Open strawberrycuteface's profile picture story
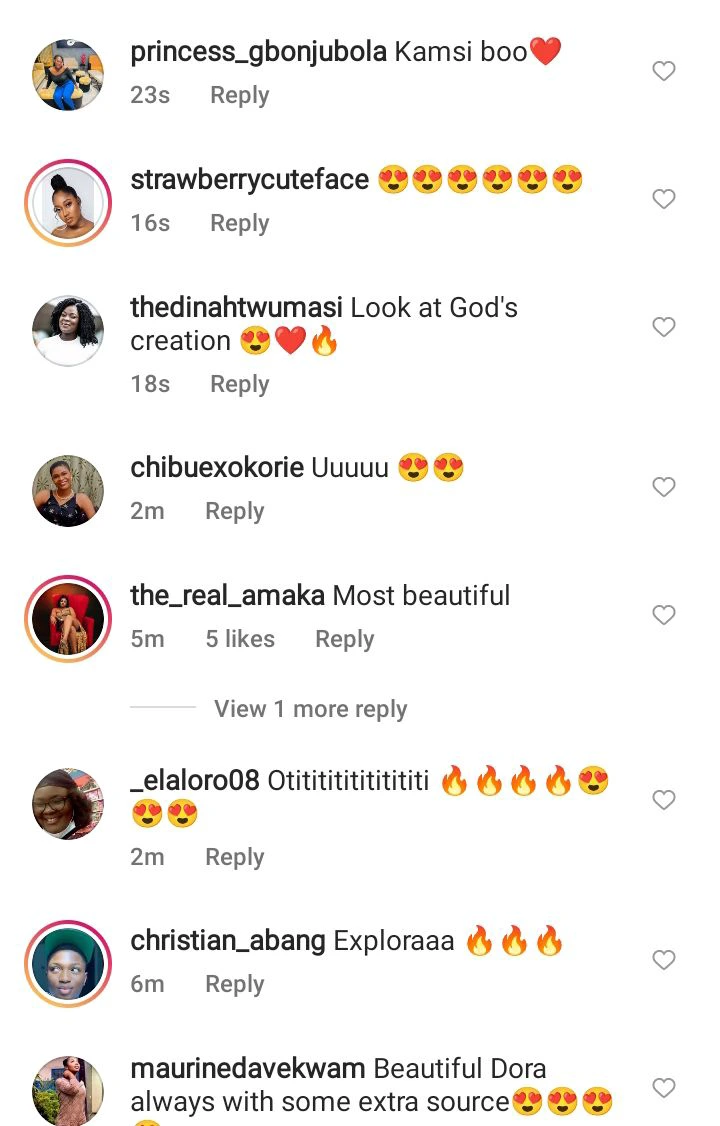The image size is (720, 1126). coord(68,203)
